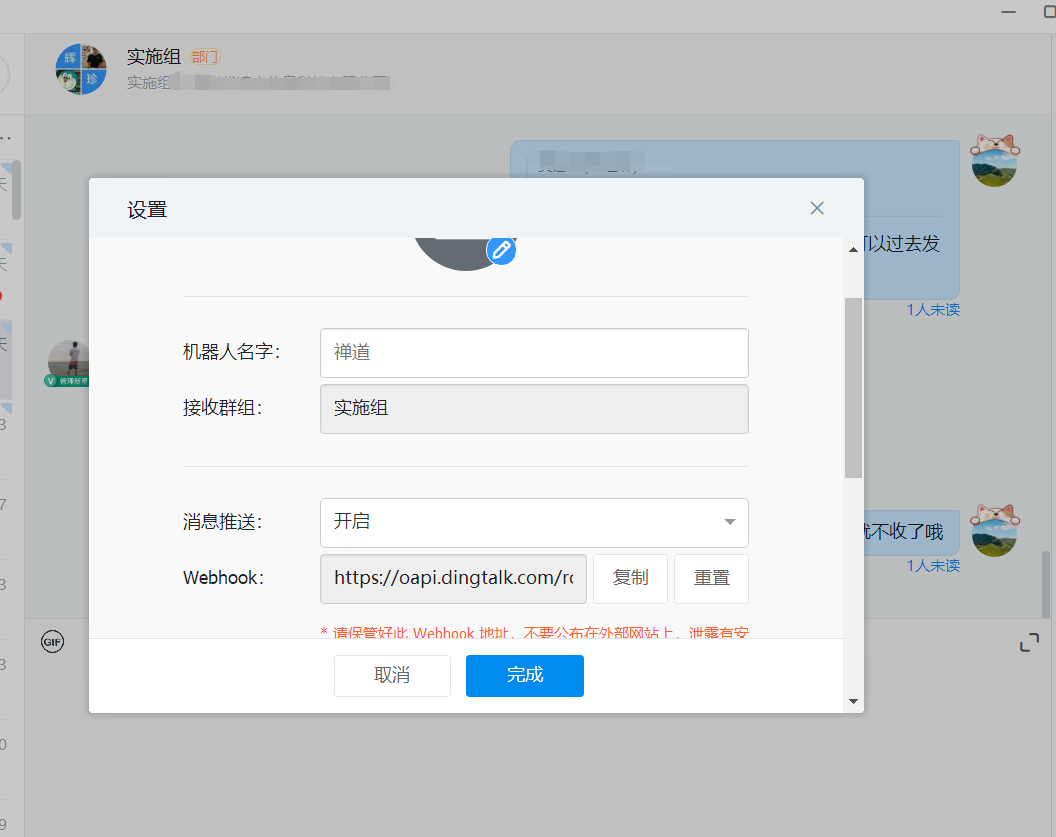Minimize the chat window
The width and height of the screenshot is (1056, 837).
[x=1008, y=12]
